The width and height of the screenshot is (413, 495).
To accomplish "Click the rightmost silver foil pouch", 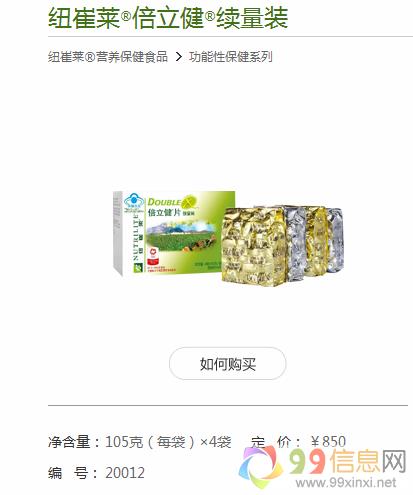I will point(335,239).
